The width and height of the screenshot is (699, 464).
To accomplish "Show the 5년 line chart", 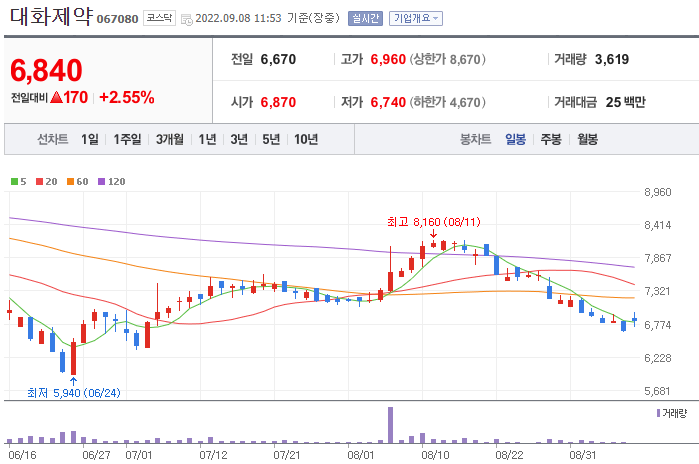I will pyautogui.click(x=271, y=140).
